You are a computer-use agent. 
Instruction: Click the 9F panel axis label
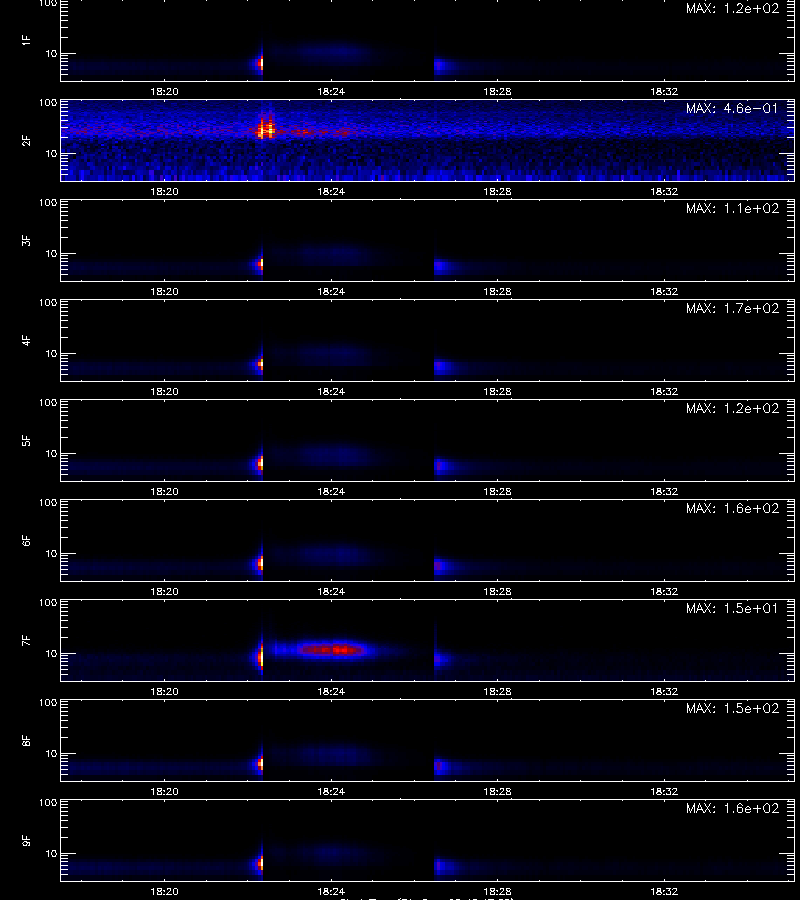tap(26, 840)
